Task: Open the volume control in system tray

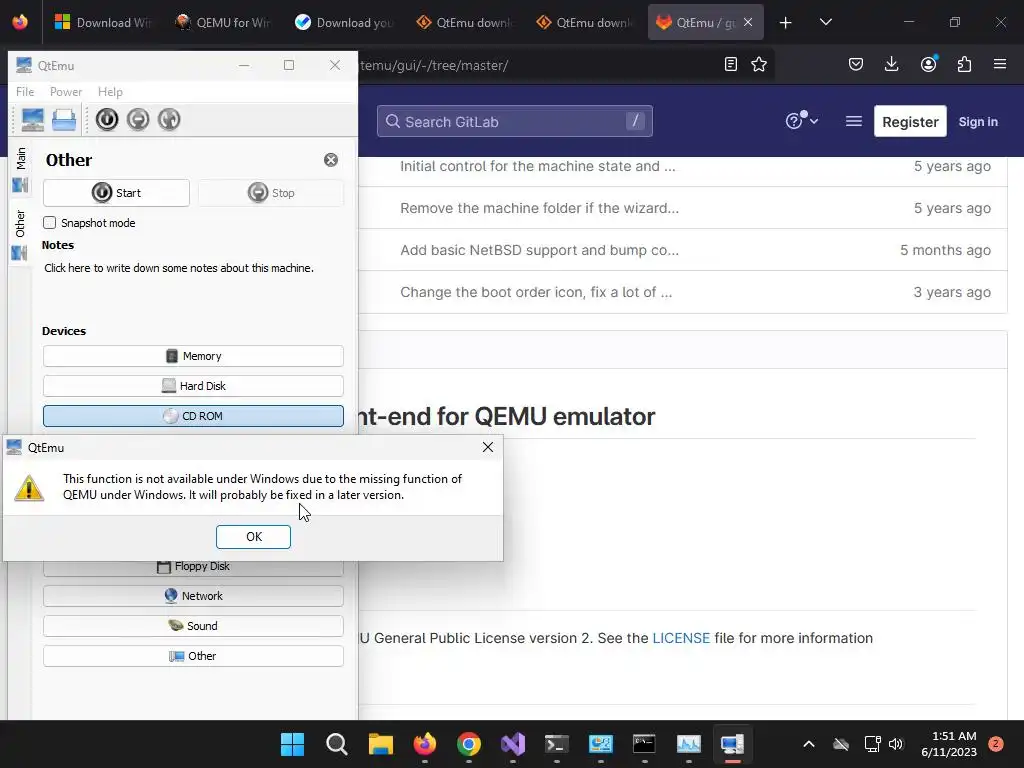Action: 895,744
